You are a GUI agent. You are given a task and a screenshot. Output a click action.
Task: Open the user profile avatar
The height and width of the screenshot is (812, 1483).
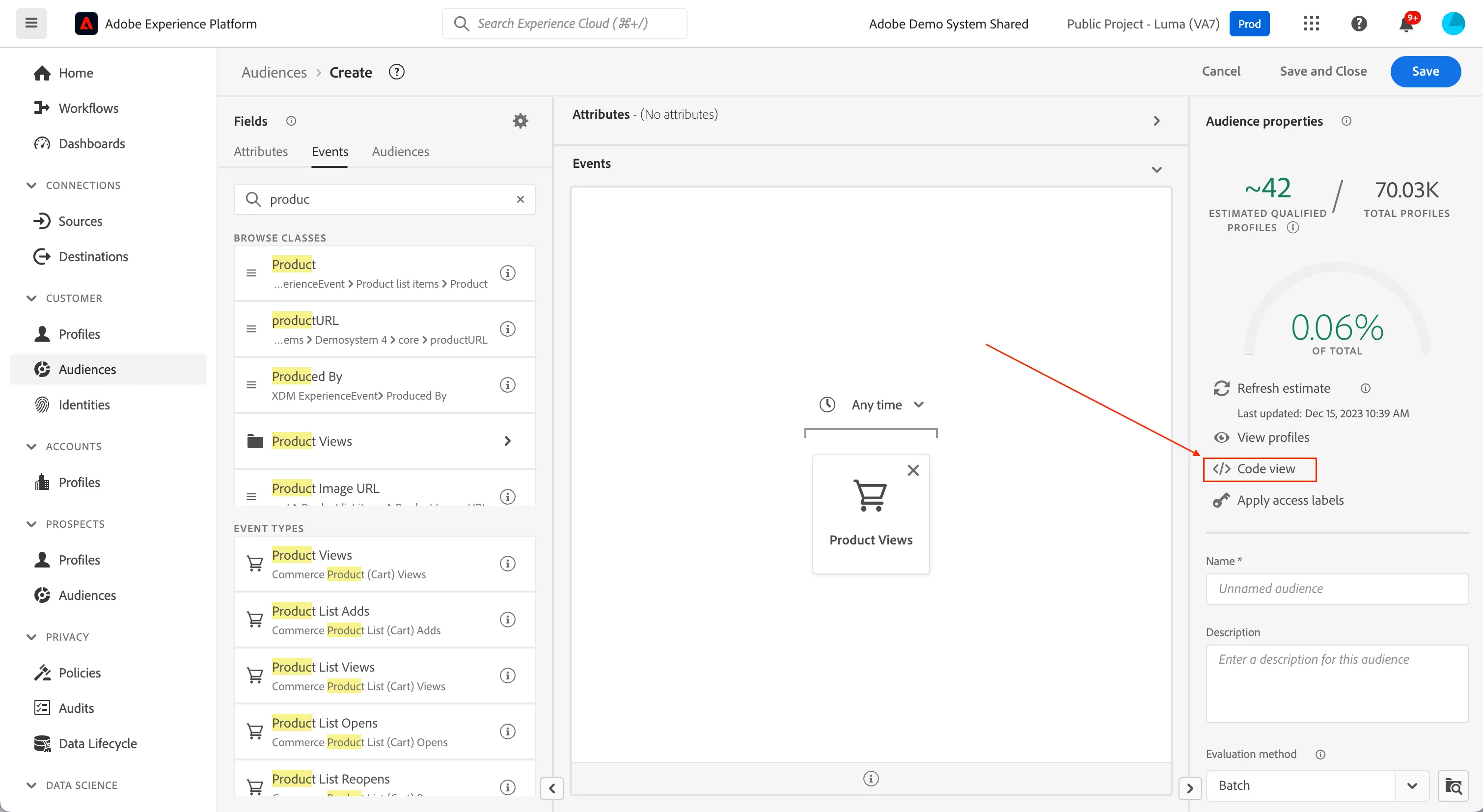1453,24
